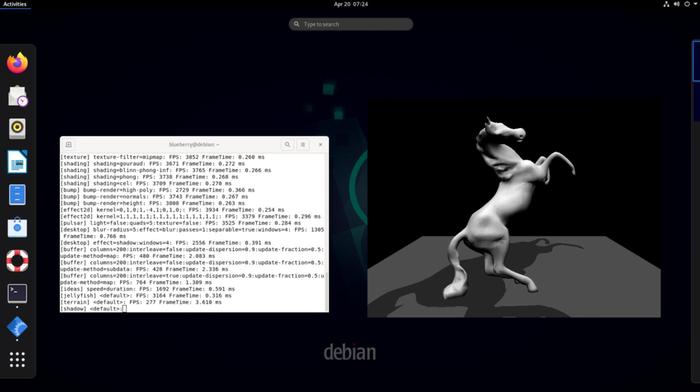This screenshot has height=392, width=700.
Task: Click the blue diamond app icon in dock
Action: (x=17, y=327)
